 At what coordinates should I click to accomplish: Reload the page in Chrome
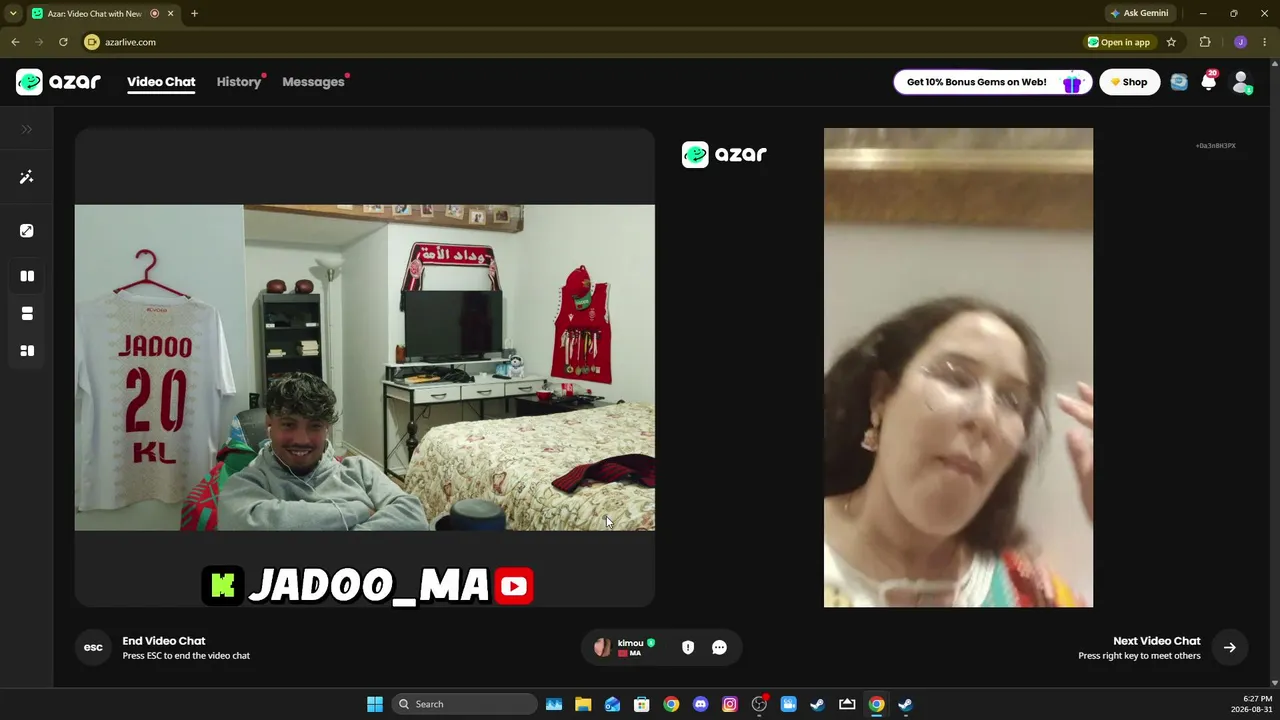63,42
